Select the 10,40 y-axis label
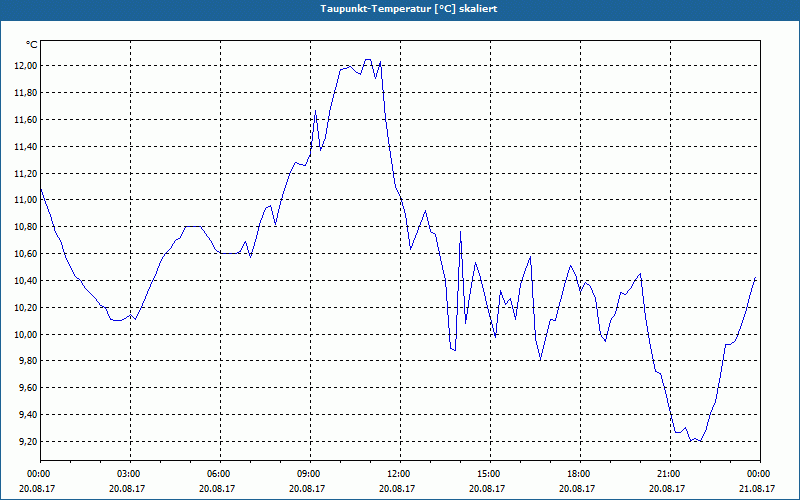Image resolution: width=800 pixels, height=500 pixels. (27, 281)
